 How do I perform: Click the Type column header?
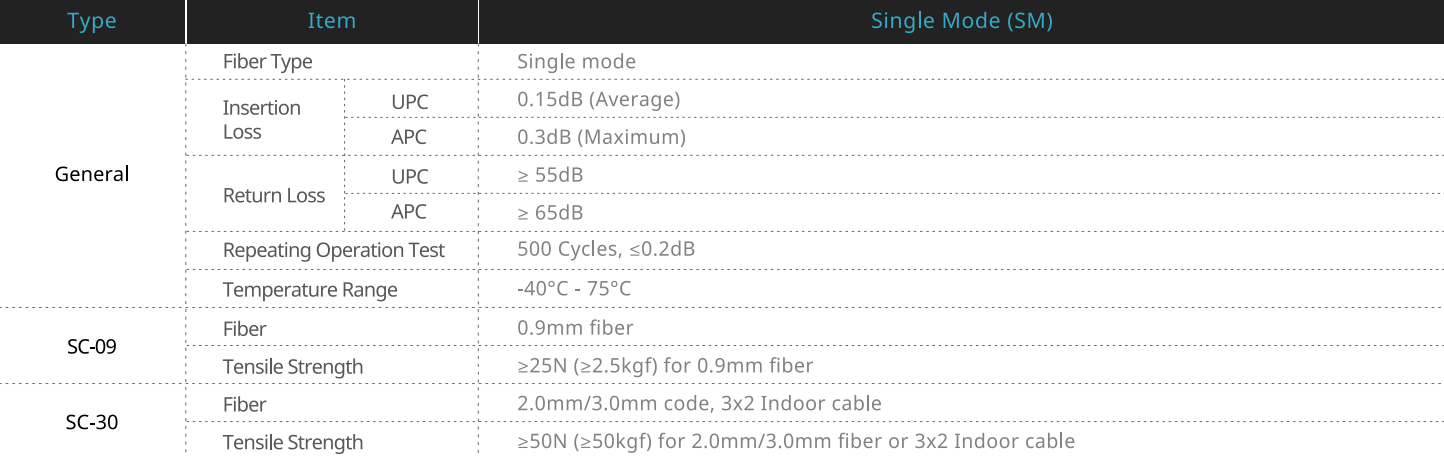click(92, 21)
